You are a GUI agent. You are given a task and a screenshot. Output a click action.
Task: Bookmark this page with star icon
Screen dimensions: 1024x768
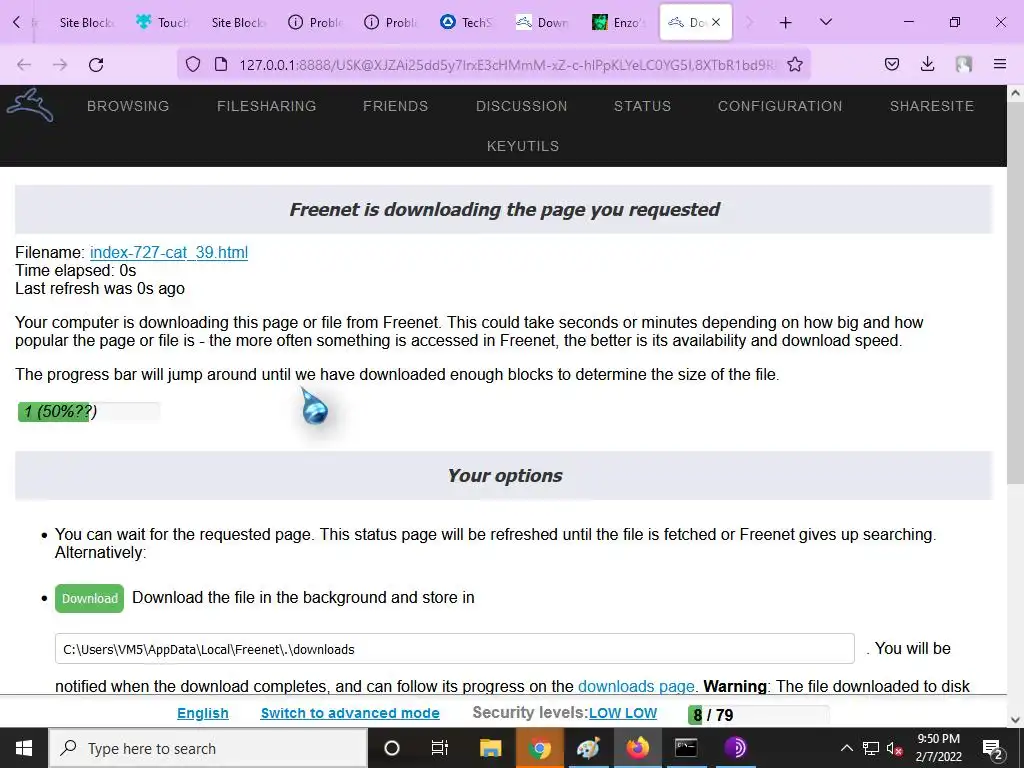795,64
